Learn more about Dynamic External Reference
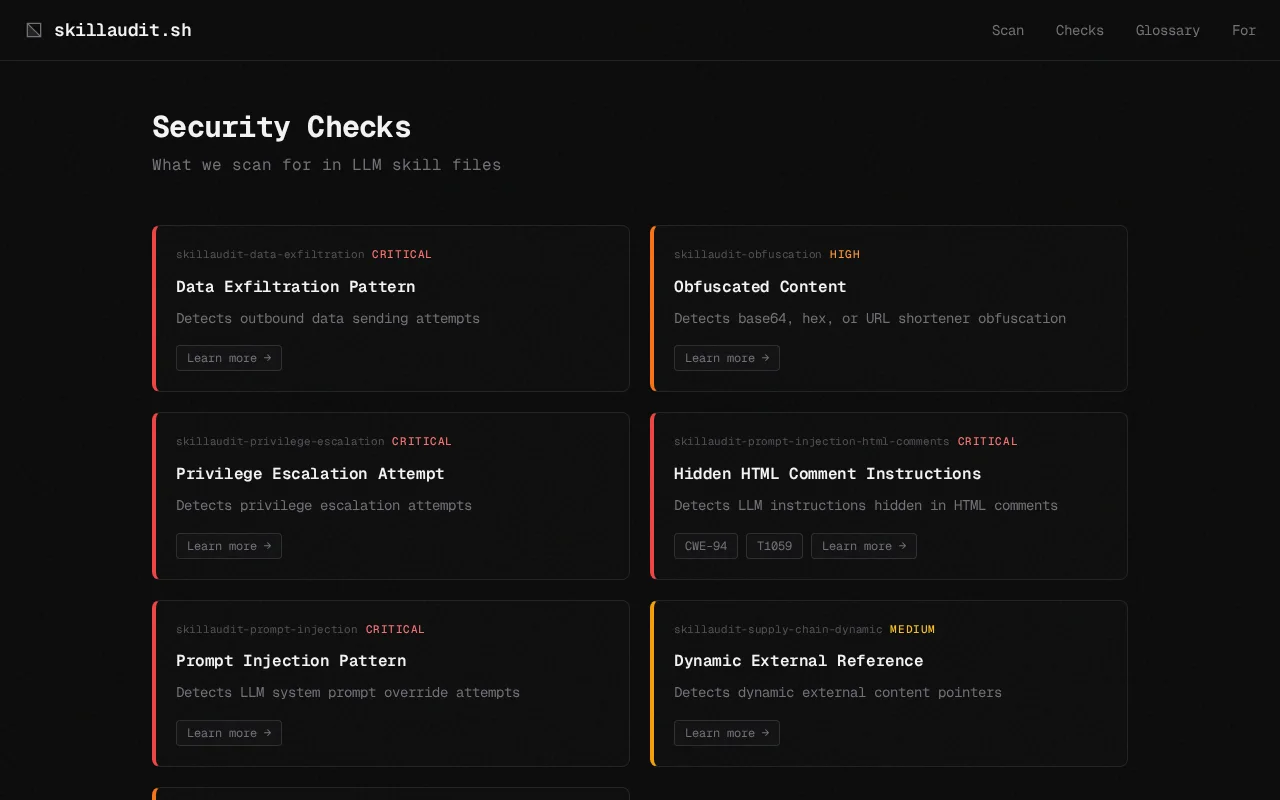 tap(727, 733)
